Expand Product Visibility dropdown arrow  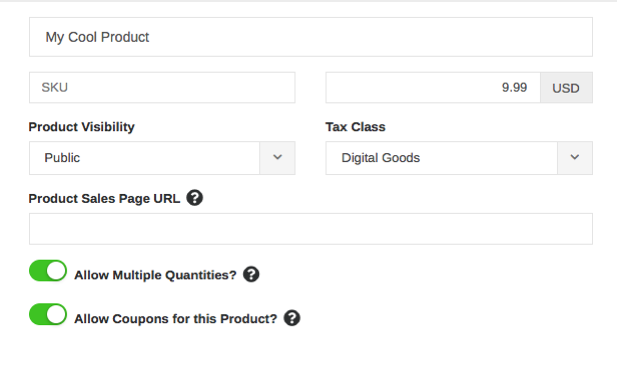pyautogui.click(x=277, y=158)
